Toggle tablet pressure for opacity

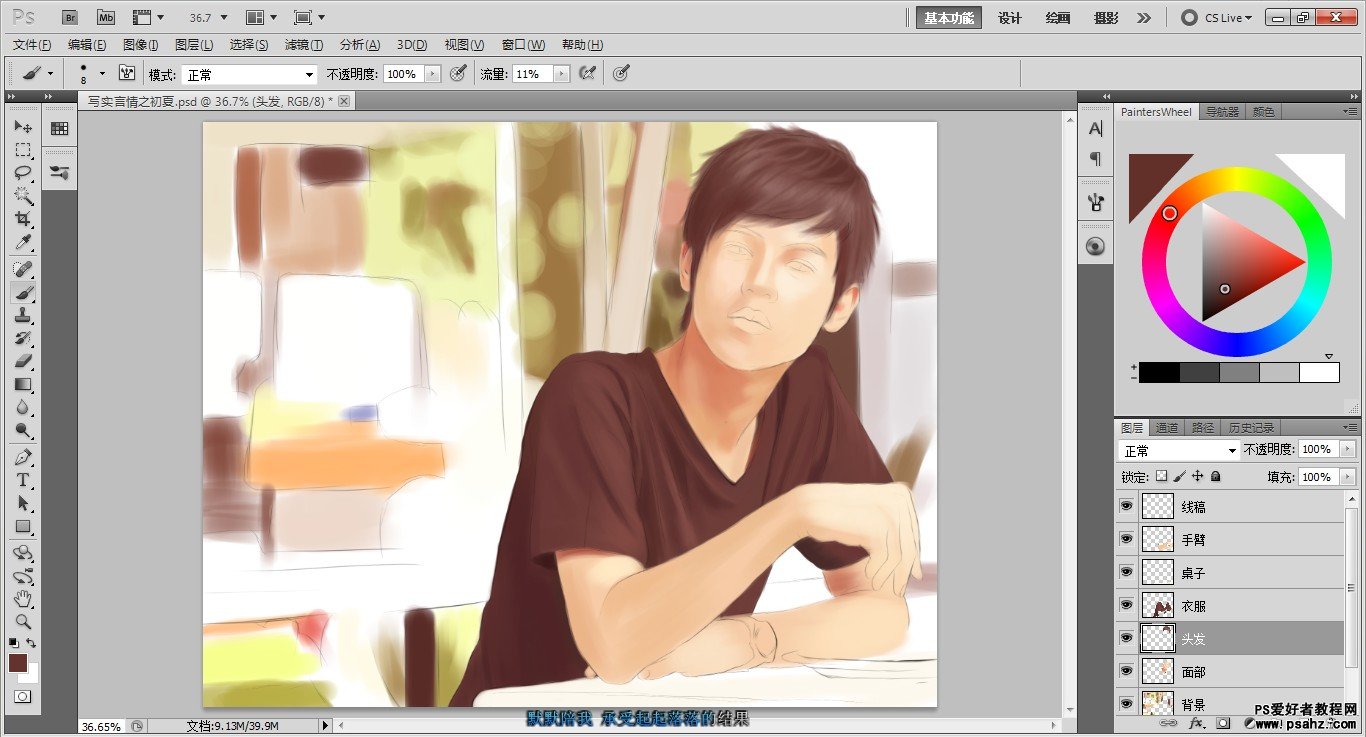click(x=458, y=73)
